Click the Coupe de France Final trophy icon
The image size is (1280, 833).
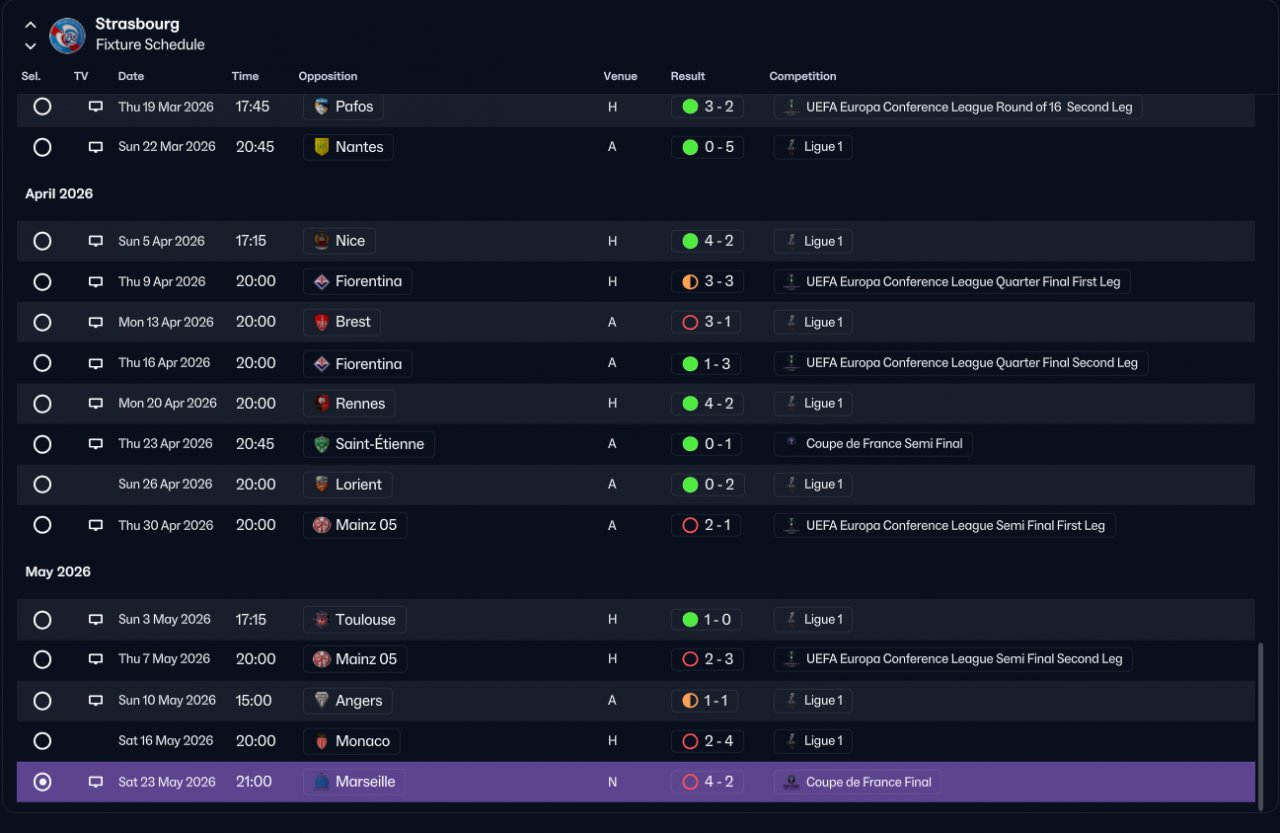point(791,782)
